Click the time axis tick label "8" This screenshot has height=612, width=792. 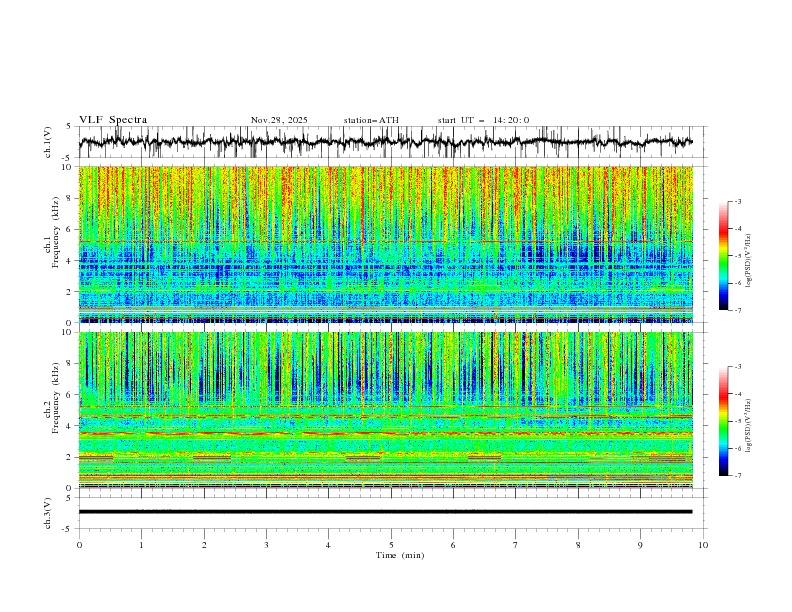click(578, 545)
